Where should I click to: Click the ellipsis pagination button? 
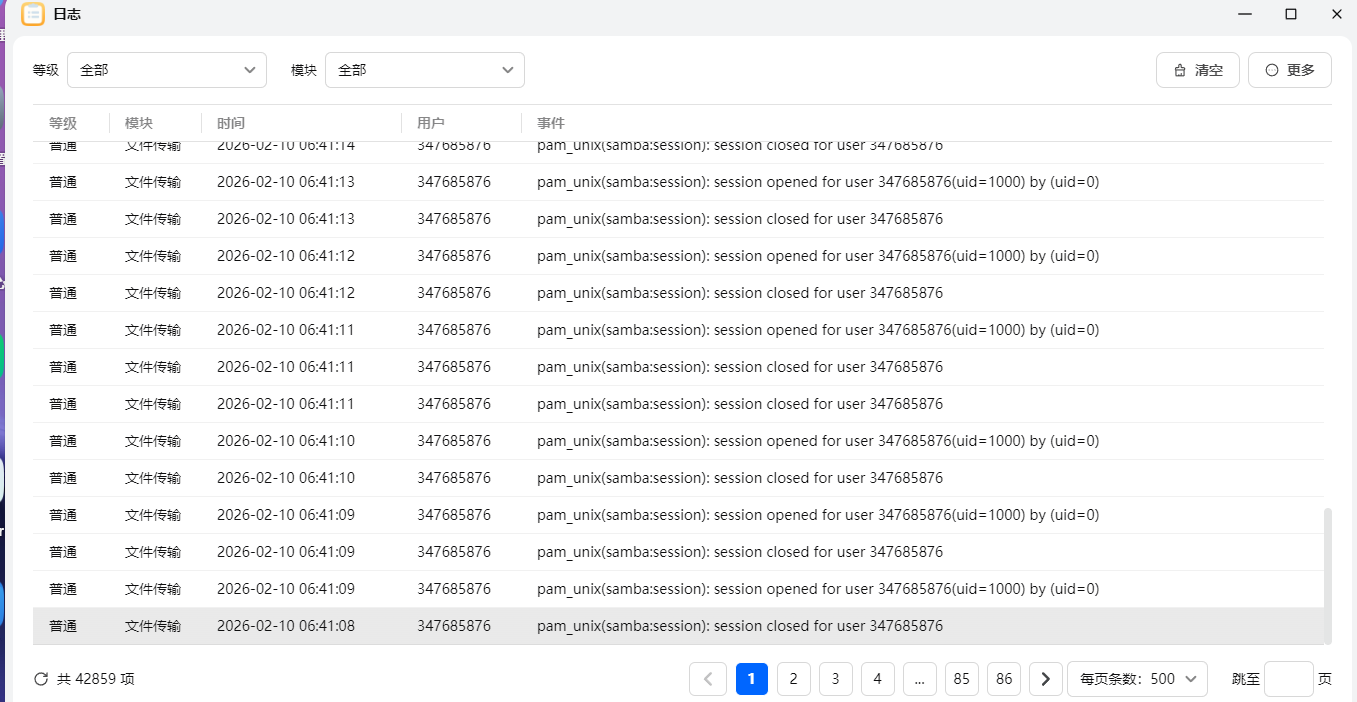point(919,679)
